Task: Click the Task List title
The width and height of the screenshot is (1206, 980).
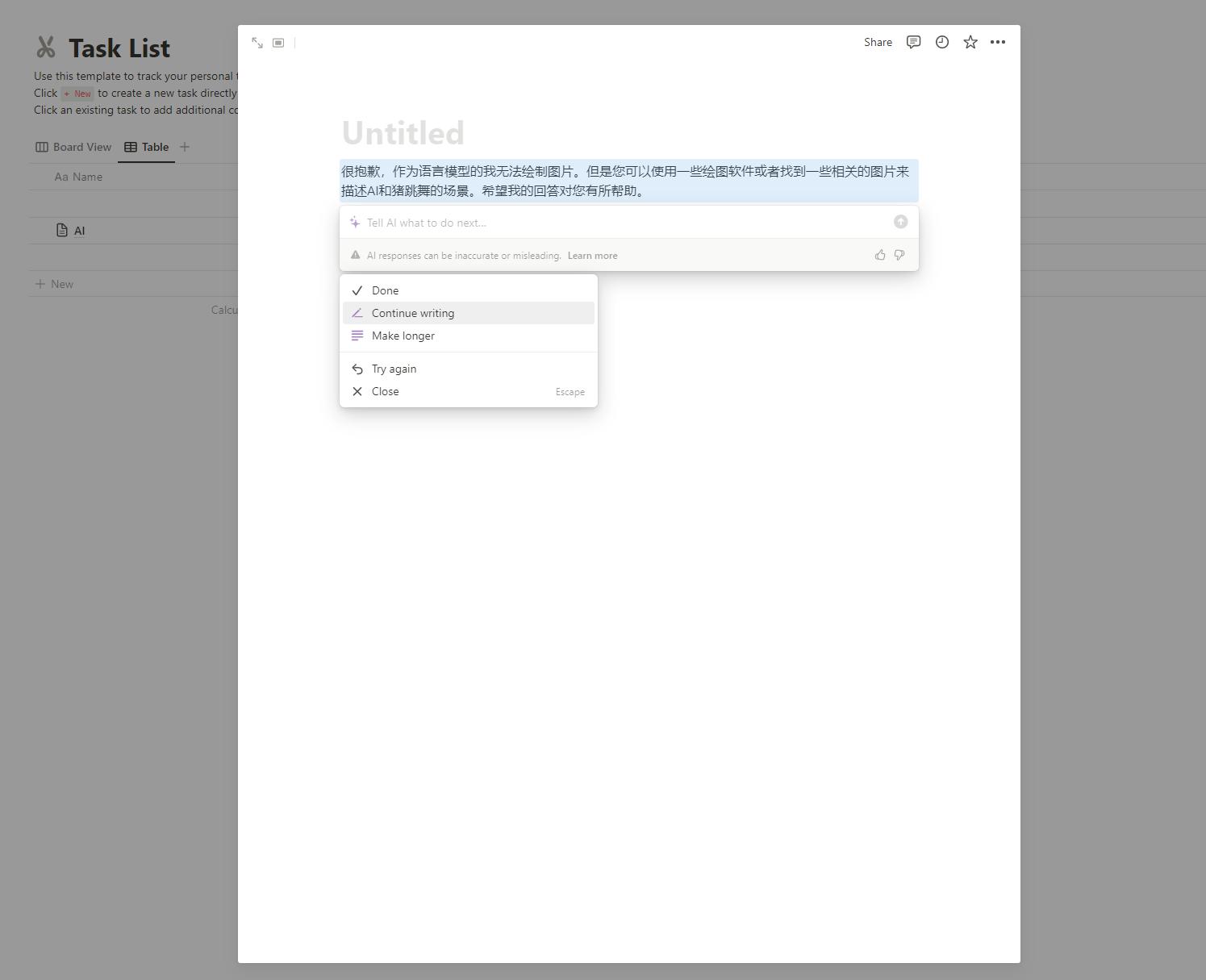Action: coord(119,48)
